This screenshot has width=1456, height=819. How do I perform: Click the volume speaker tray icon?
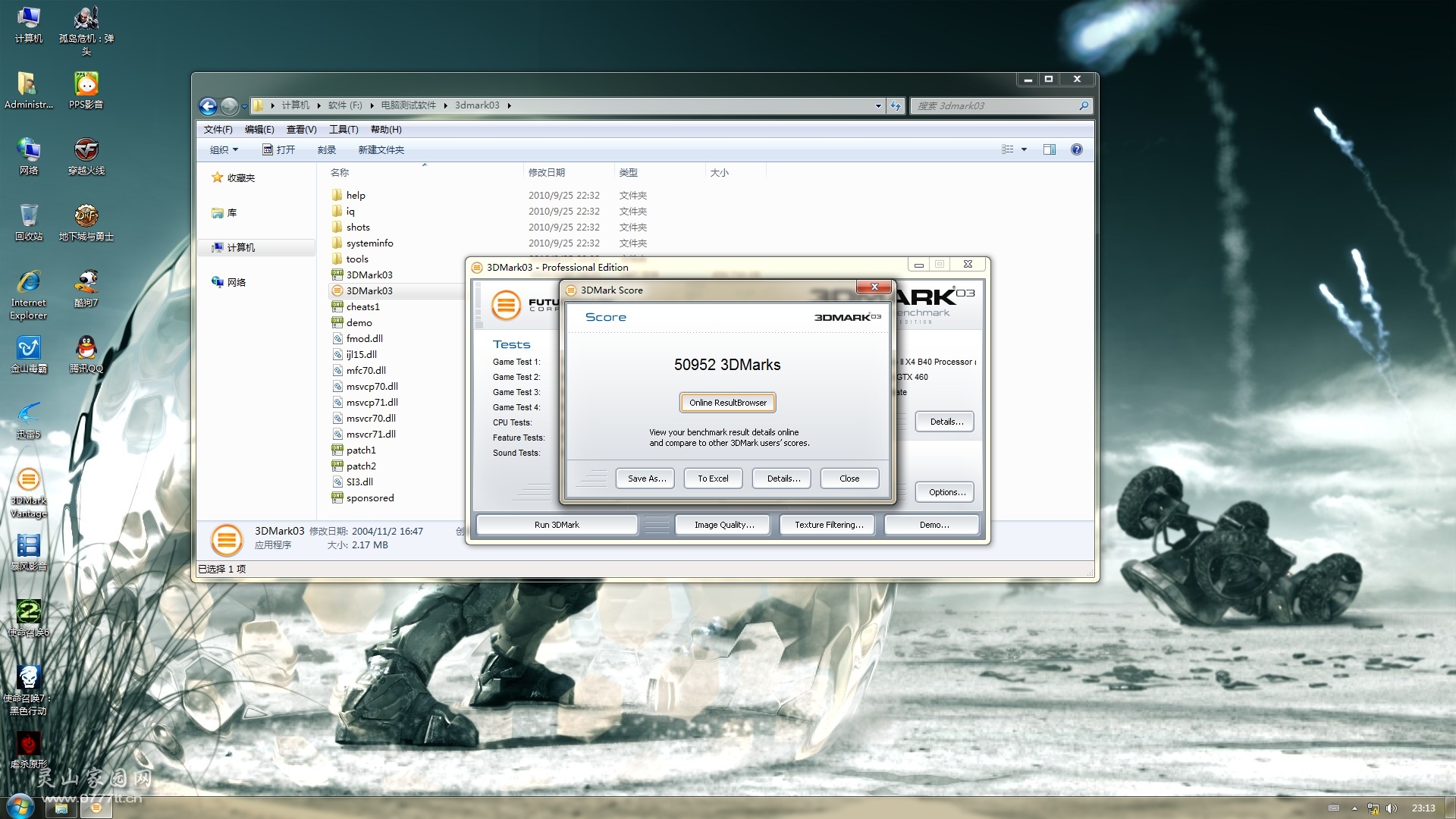click(x=1391, y=808)
